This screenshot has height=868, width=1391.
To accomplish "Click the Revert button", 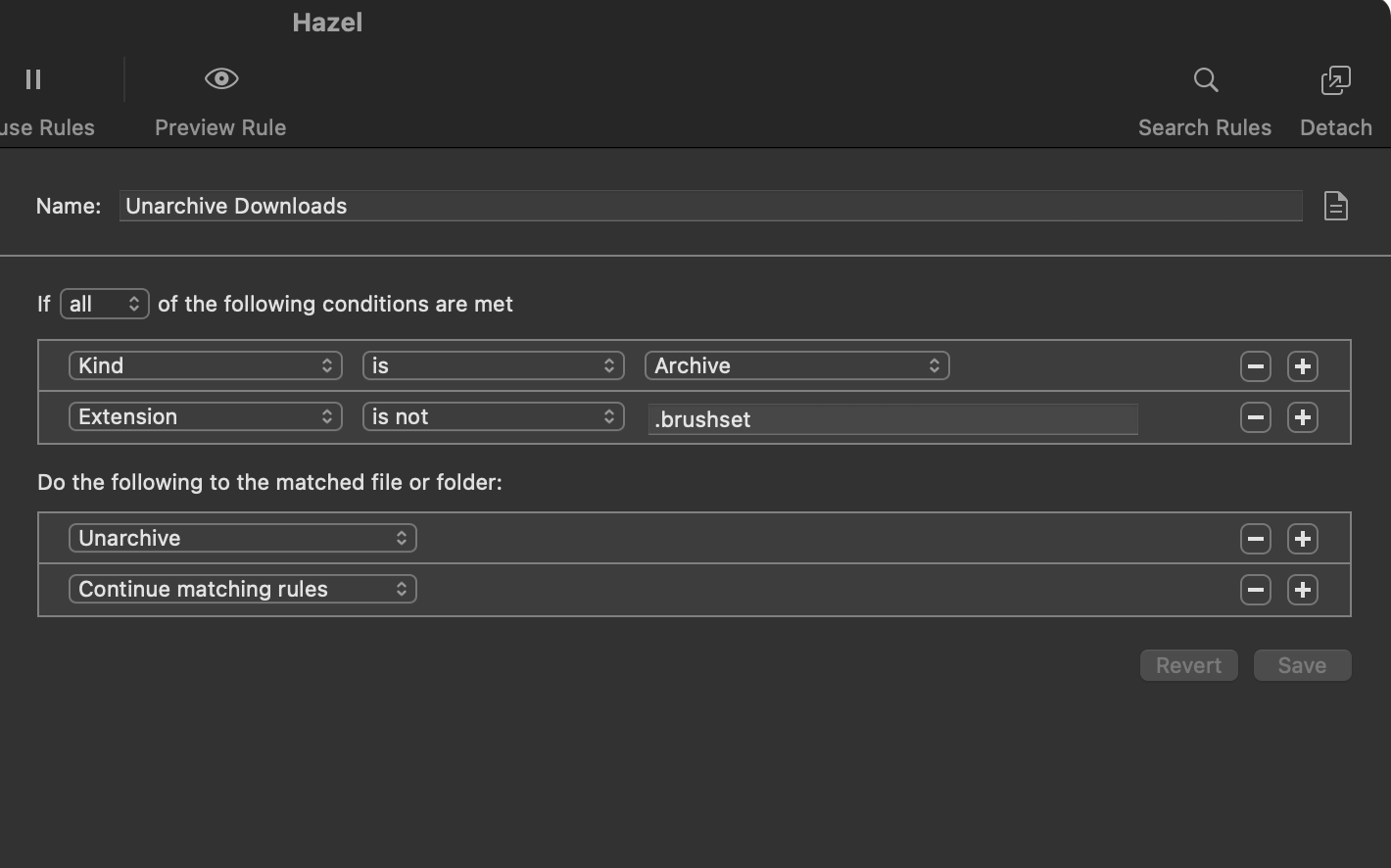I will (1189, 665).
